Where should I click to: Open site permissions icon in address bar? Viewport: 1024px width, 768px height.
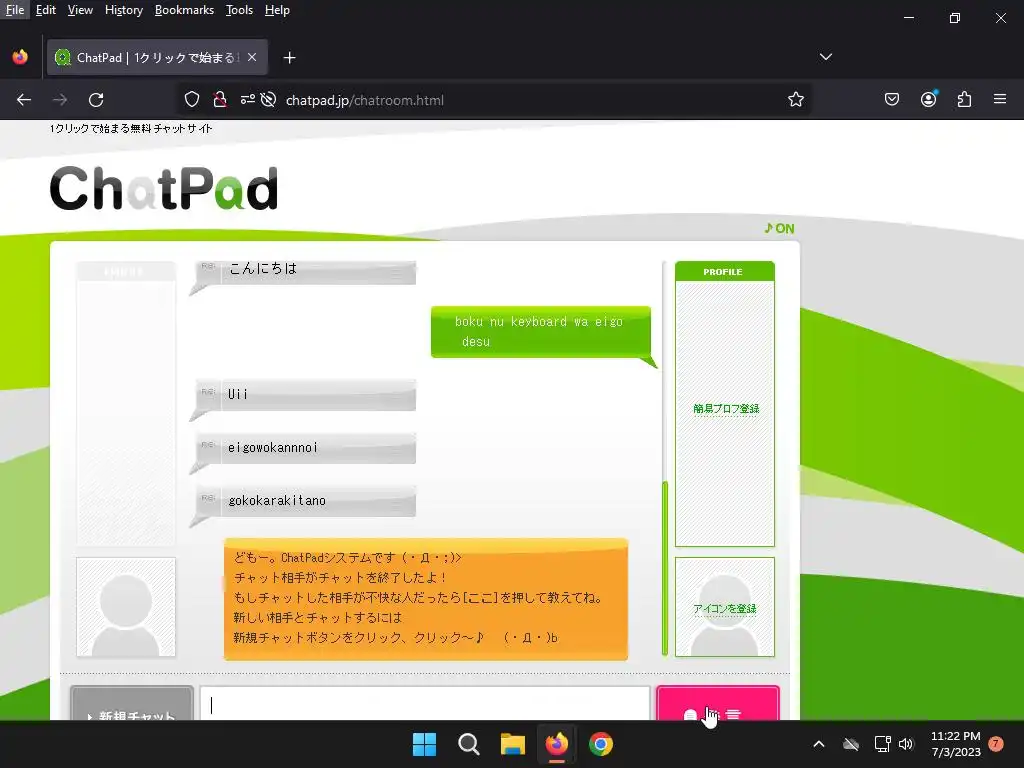point(248,100)
